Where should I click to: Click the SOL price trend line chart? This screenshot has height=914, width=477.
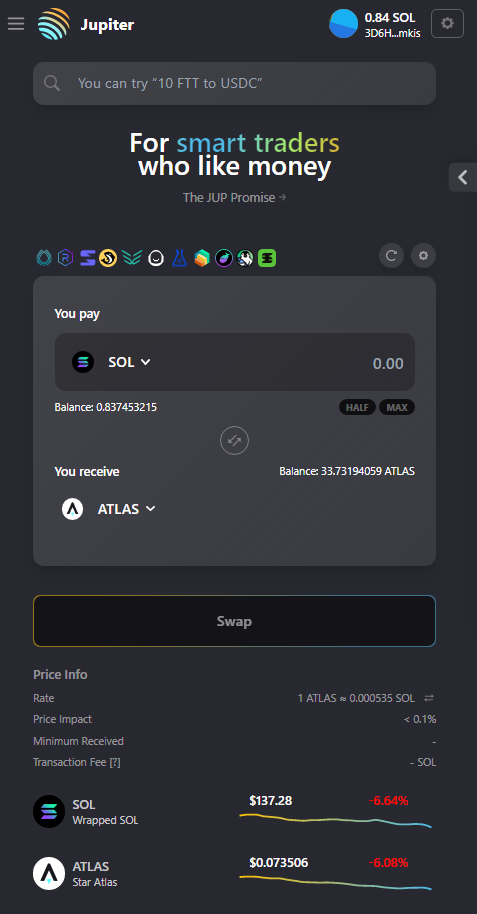(x=335, y=820)
